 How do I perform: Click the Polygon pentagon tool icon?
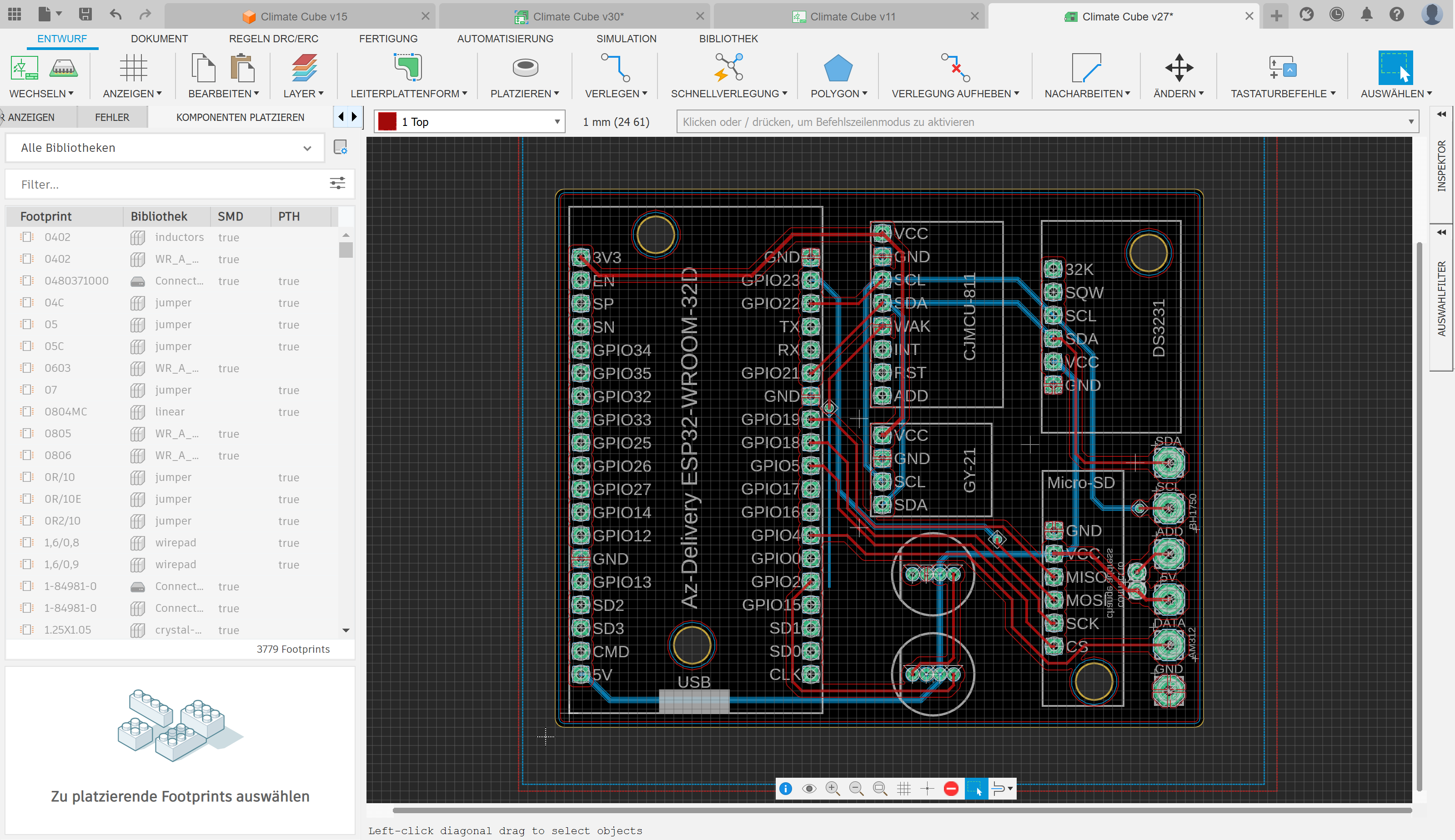coord(838,68)
